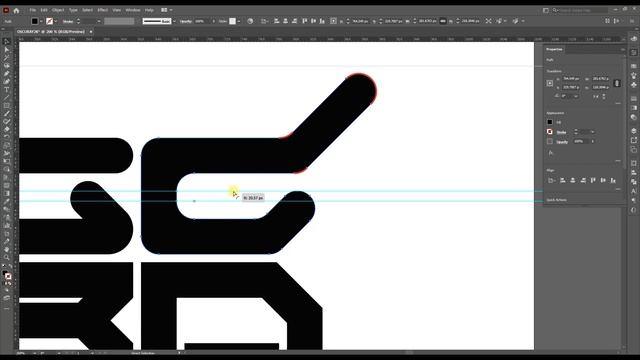The image size is (640, 360).
Task: Align left edges in control bar
Action: (x=276, y=21)
